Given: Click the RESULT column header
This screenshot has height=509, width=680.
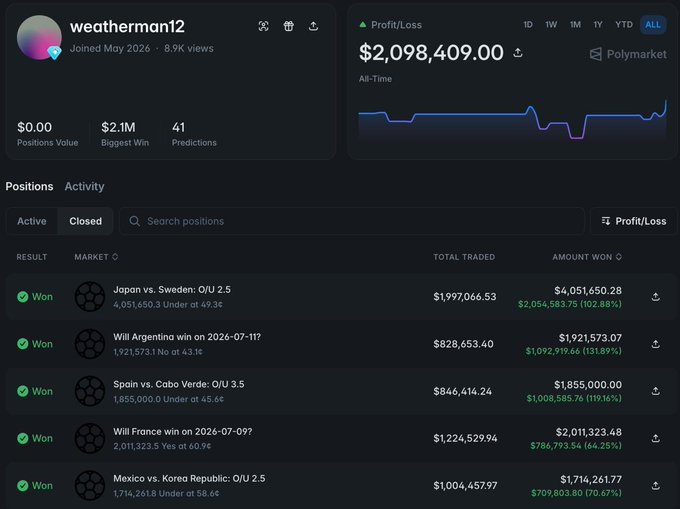Looking at the screenshot, I should coord(32,257).
